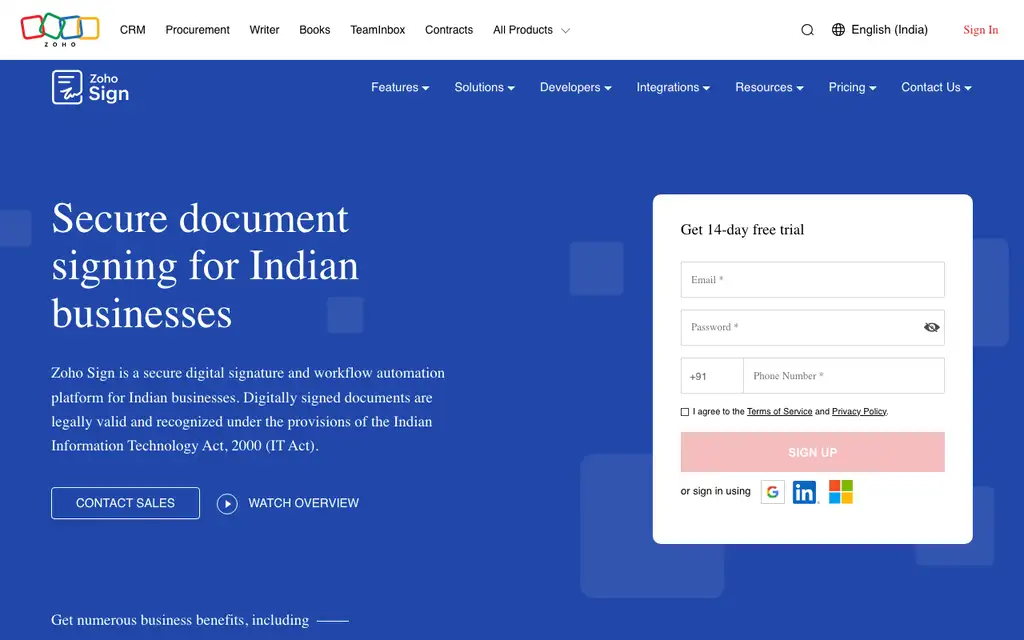Sign in using the LinkedIn icon

(805, 492)
